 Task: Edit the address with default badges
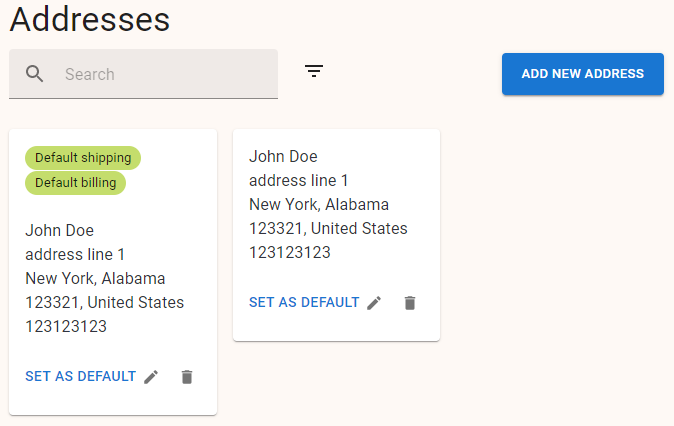tap(151, 377)
